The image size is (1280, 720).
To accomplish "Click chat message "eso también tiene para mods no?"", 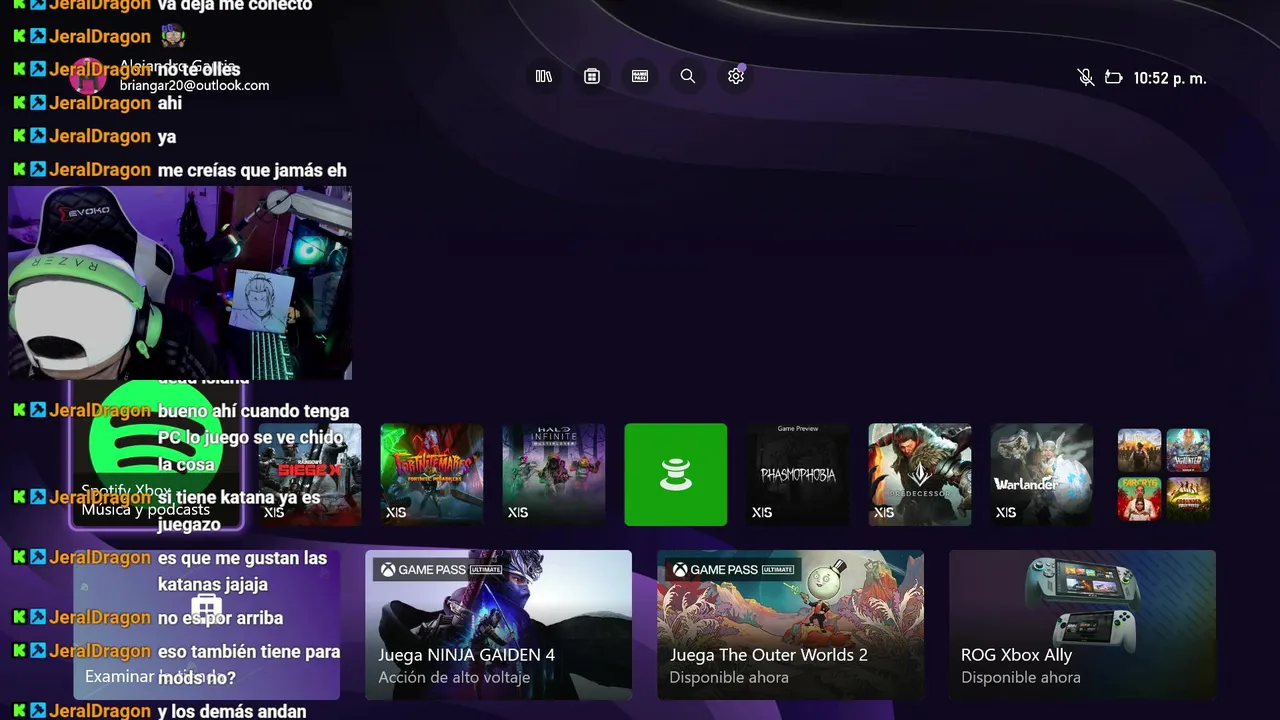I will click(249, 664).
